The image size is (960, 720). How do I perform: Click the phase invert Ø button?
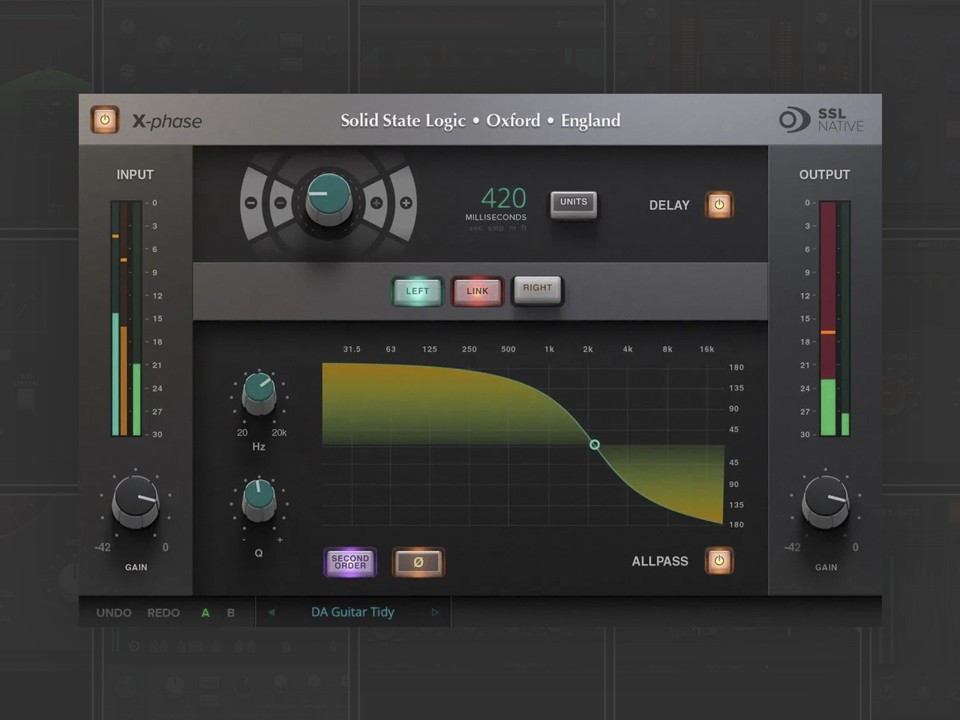point(418,561)
